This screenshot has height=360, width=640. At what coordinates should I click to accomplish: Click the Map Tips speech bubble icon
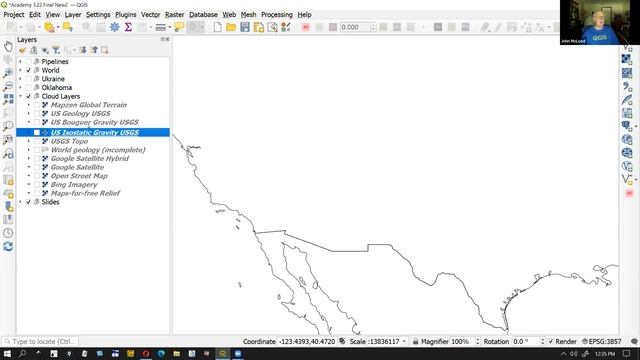pyautogui.click(x=179, y=27)
